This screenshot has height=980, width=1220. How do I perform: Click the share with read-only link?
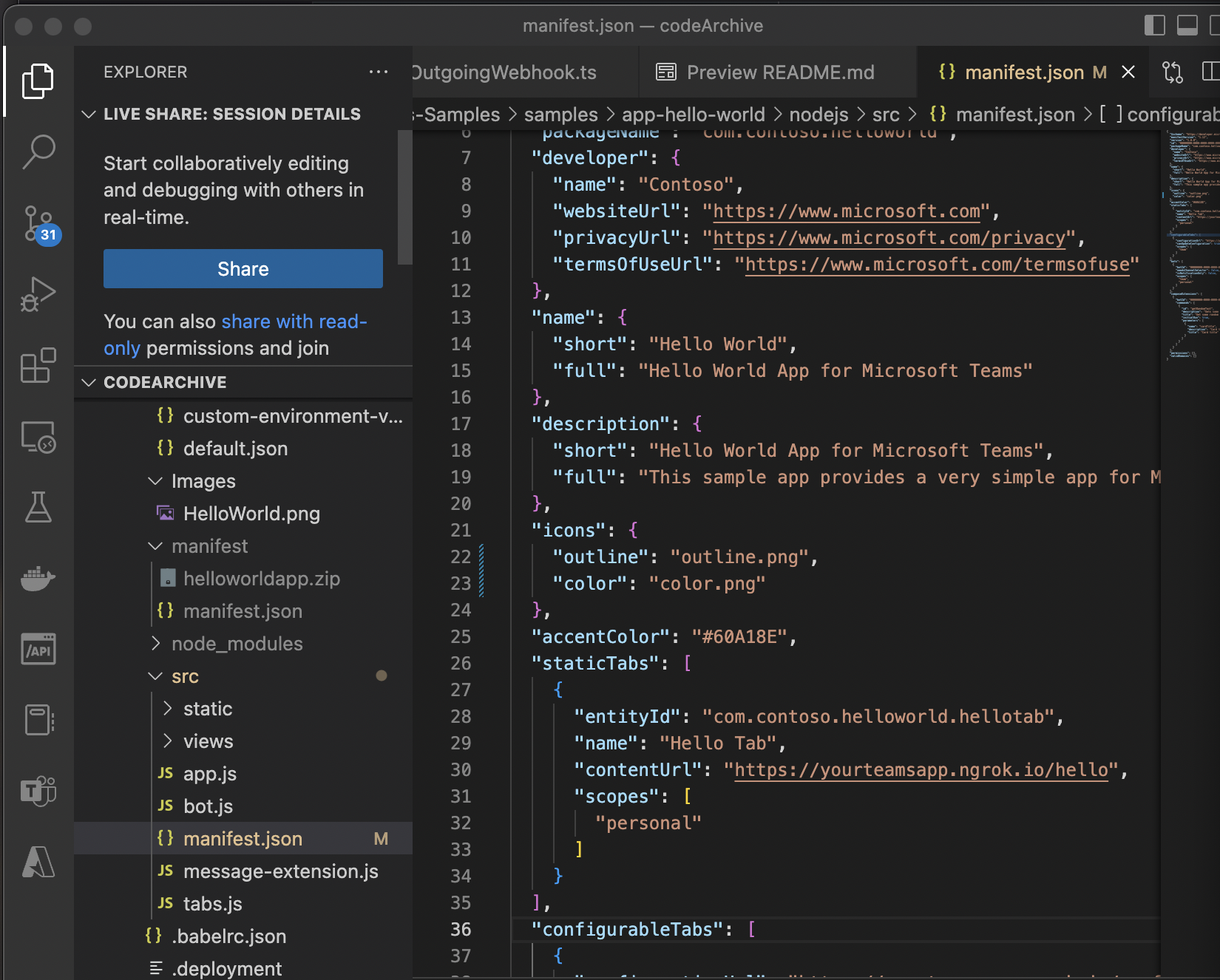click(x=294, y=321)
